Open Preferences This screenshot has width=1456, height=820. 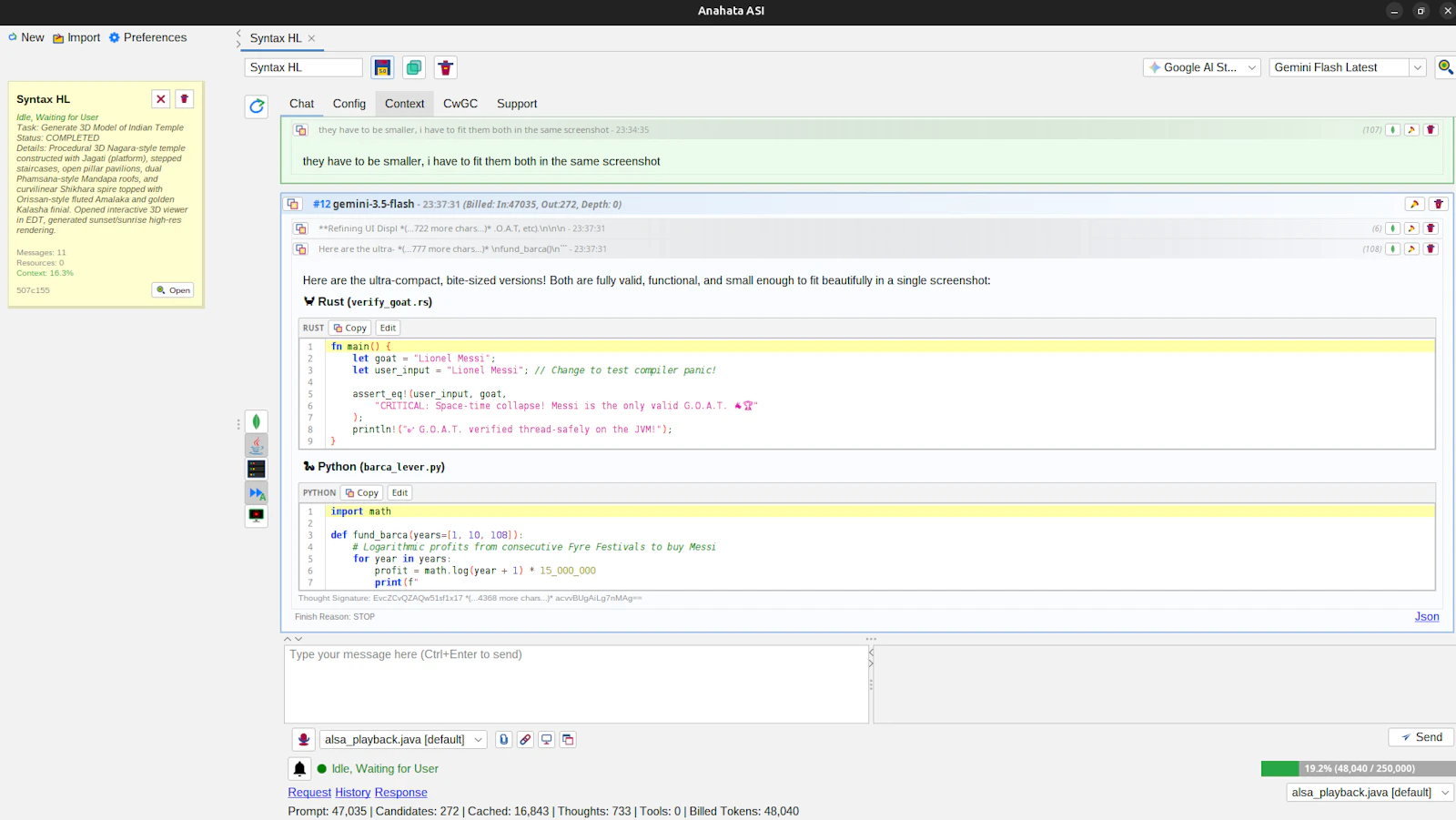click(147, 37)
